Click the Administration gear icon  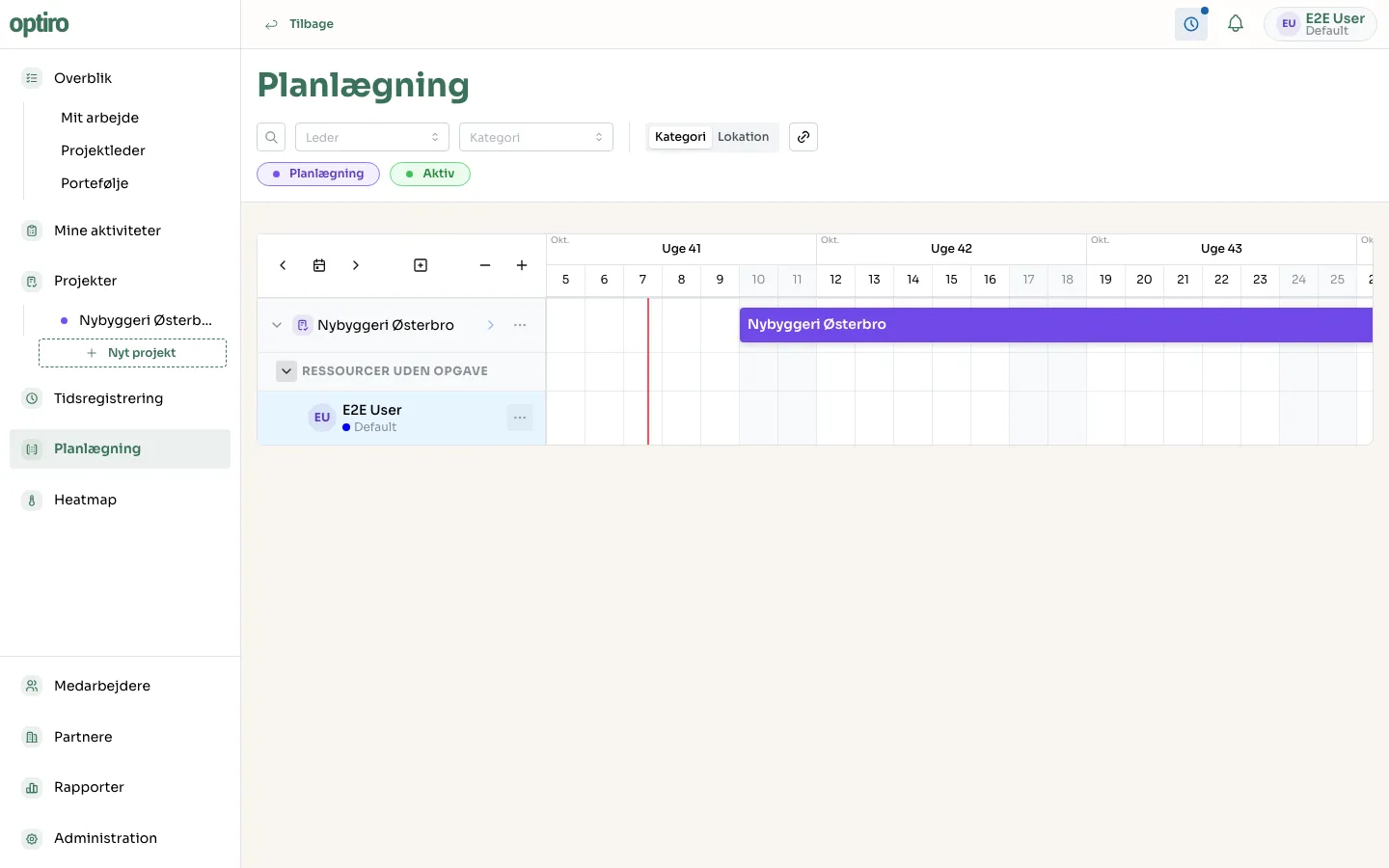point(32,838)
